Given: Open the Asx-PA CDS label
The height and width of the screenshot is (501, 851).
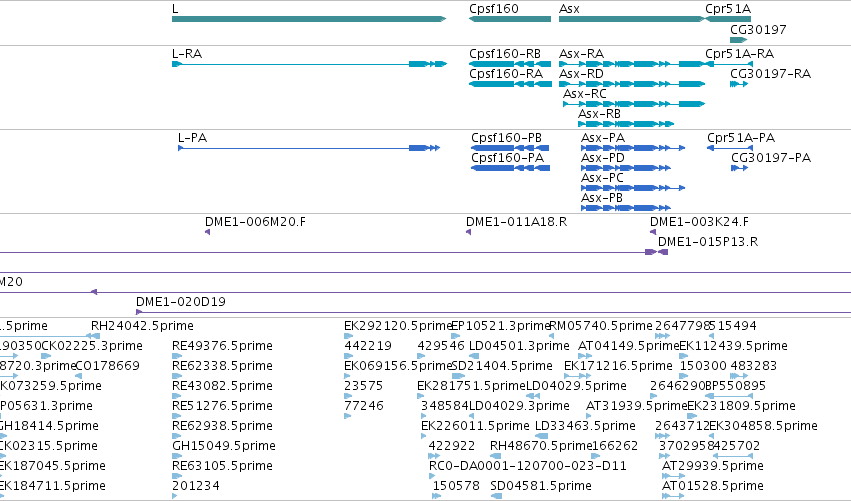Looking at the screenshot, I should click(x=603, y=138).
